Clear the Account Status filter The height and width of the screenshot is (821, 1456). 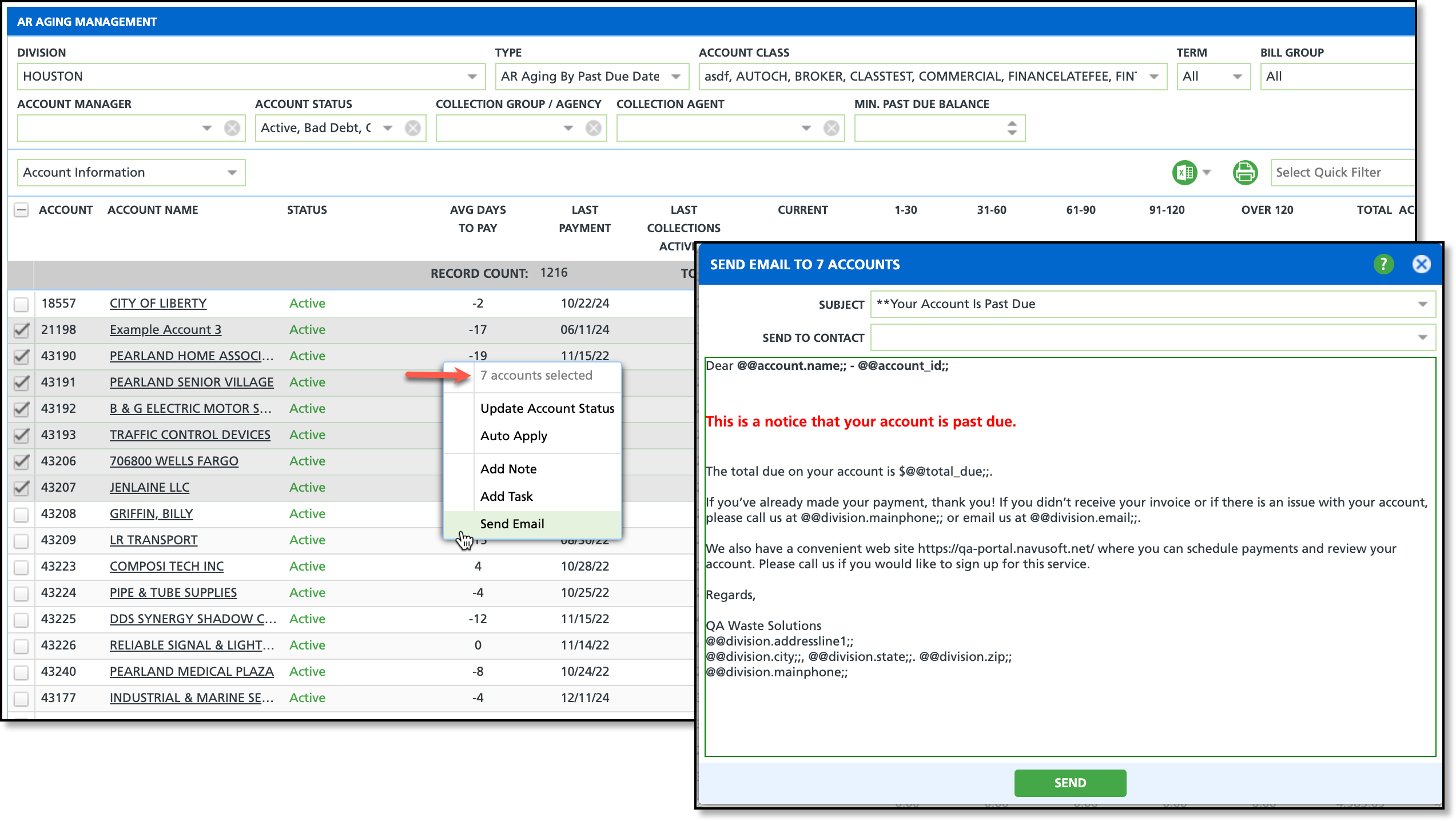(412, 128)
